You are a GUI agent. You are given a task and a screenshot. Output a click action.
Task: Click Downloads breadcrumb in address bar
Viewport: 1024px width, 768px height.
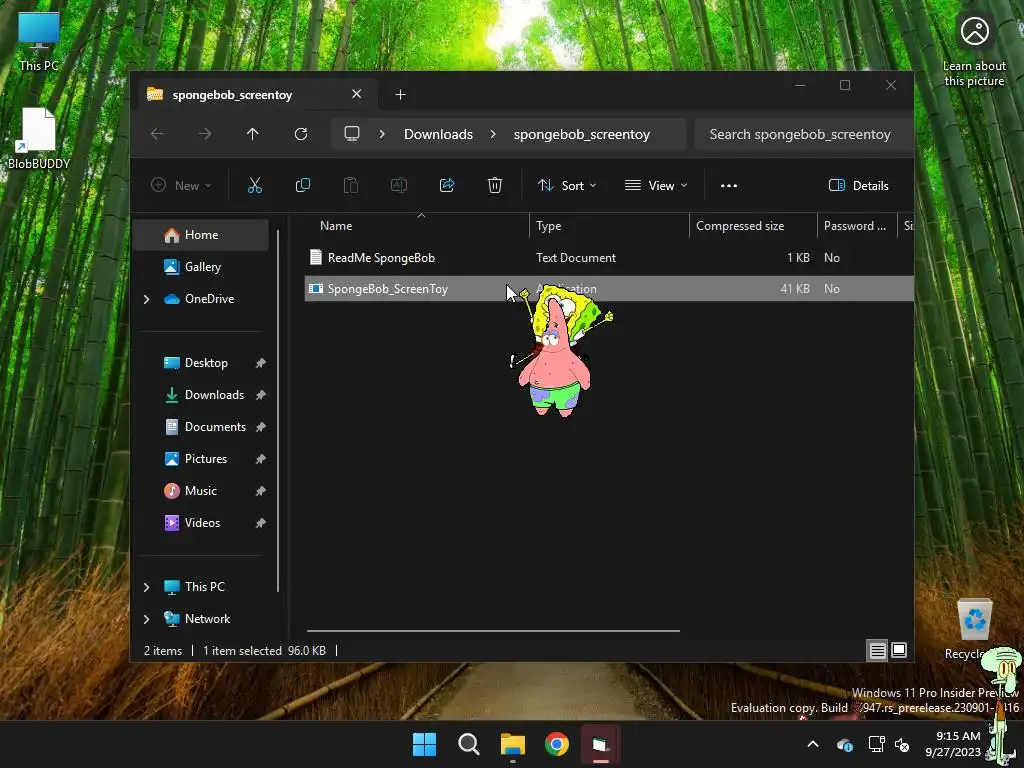click(x=438, y=134)
